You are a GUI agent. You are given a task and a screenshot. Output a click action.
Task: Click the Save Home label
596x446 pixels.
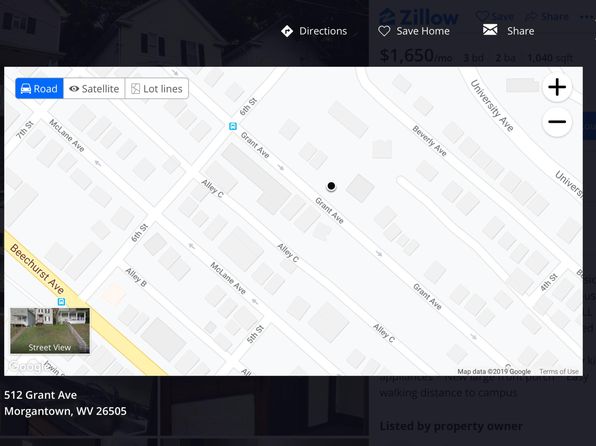click(x=423, y=31)
